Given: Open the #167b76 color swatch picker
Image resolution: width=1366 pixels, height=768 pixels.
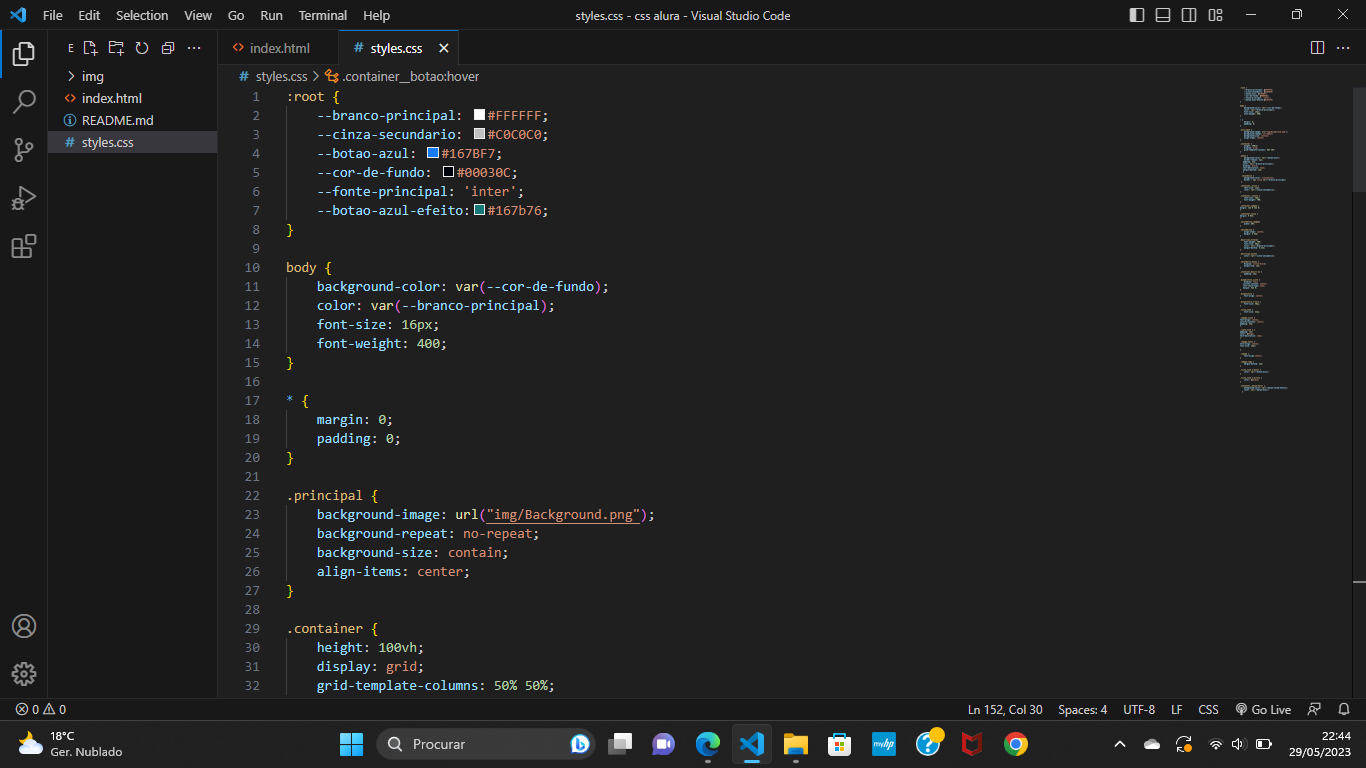Looking at the screenshot, I should pyautogui.click(x=479, y=210).
